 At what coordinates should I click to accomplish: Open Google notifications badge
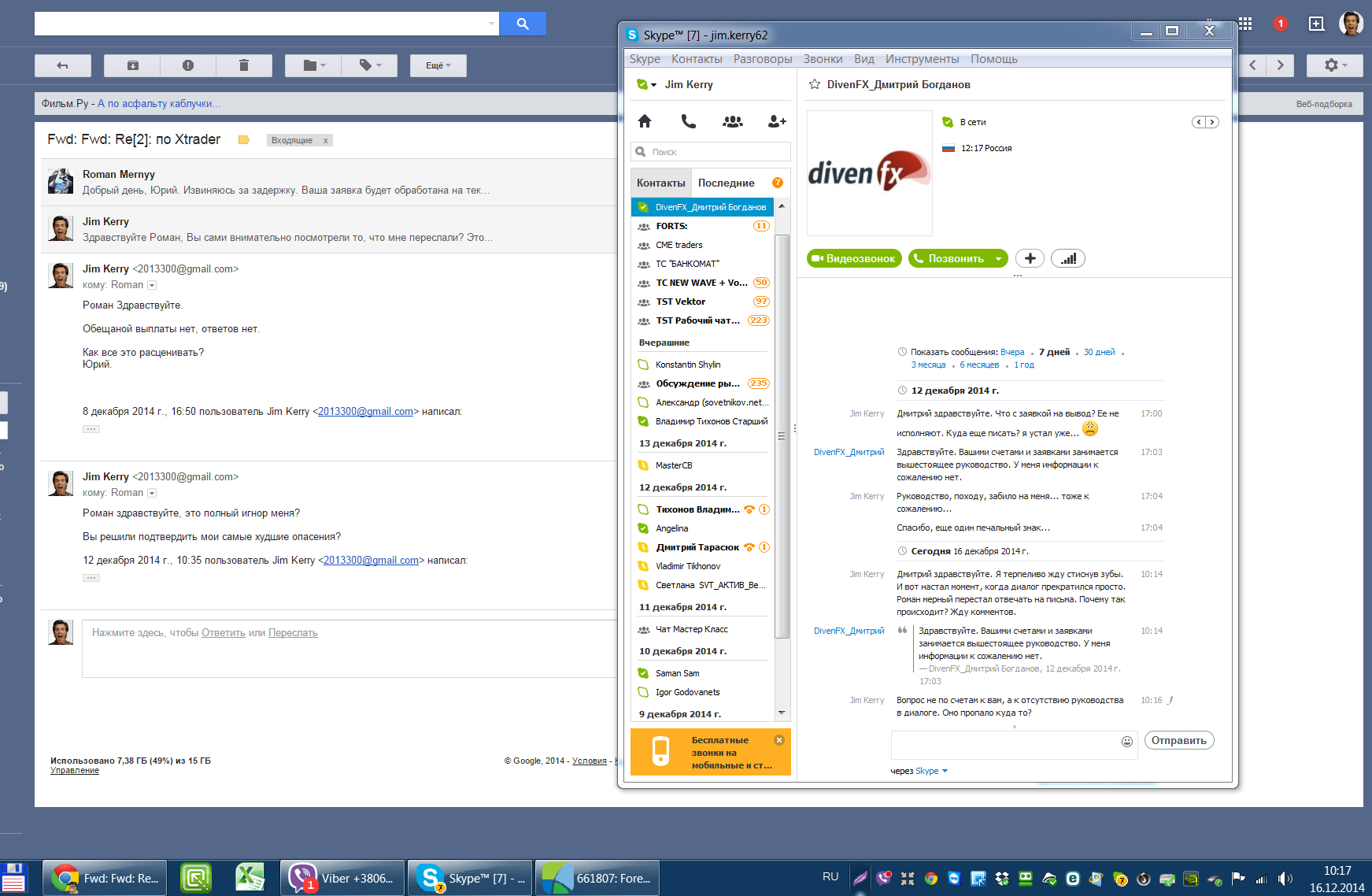pos(1281,24)
